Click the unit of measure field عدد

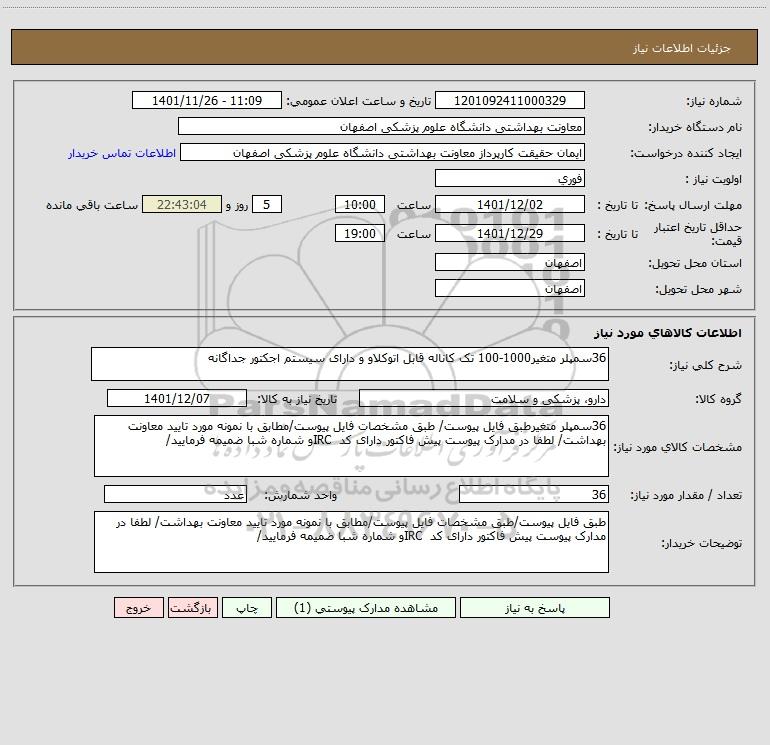[175, 494]
